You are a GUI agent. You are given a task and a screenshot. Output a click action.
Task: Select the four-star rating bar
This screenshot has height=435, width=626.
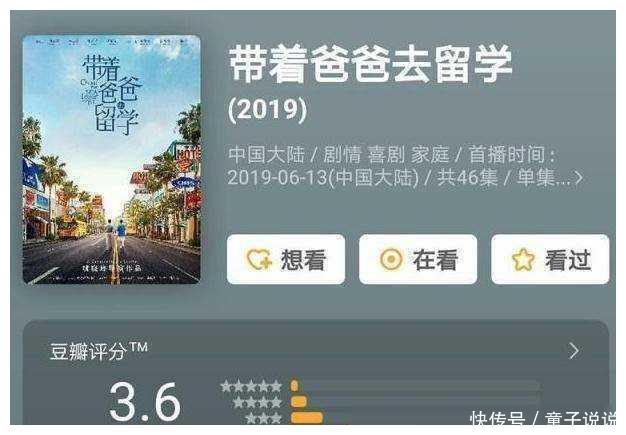click(415, 401)
